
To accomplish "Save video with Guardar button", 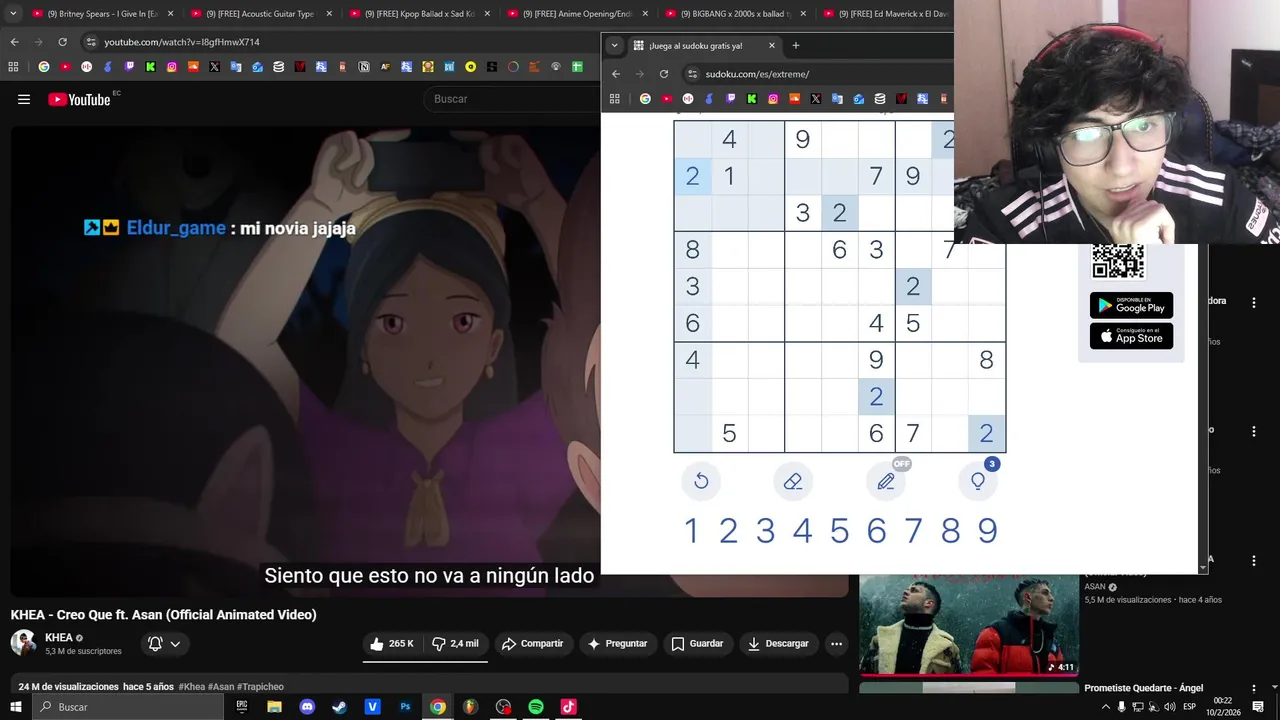I will tap(697, 644).
